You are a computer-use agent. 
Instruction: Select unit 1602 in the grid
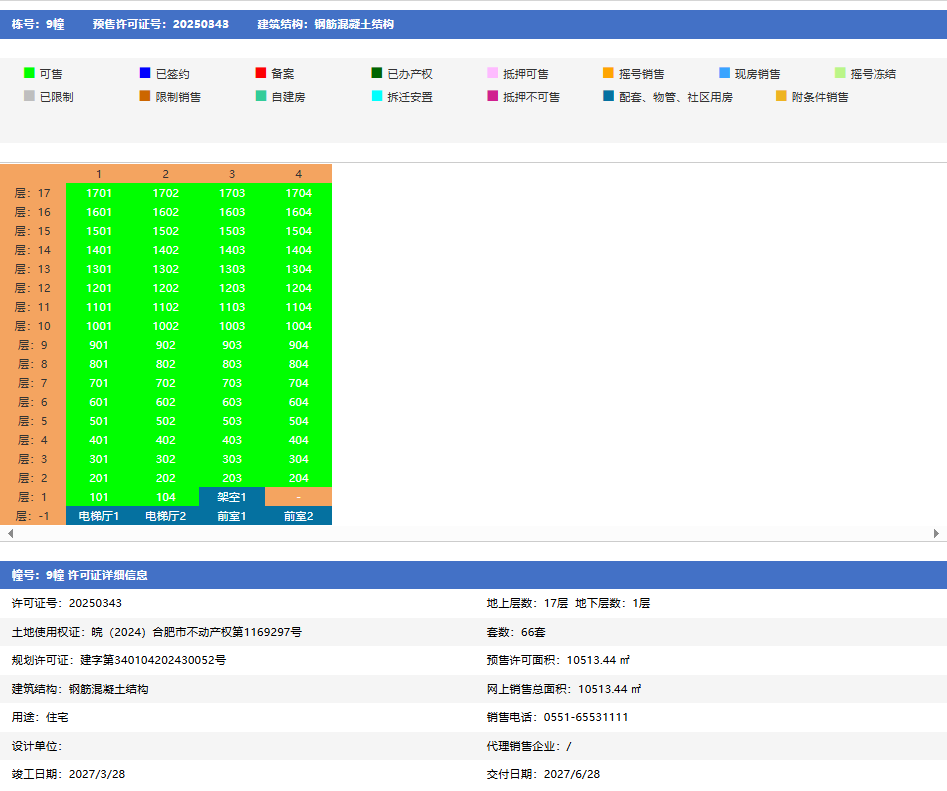click(165, 212)
